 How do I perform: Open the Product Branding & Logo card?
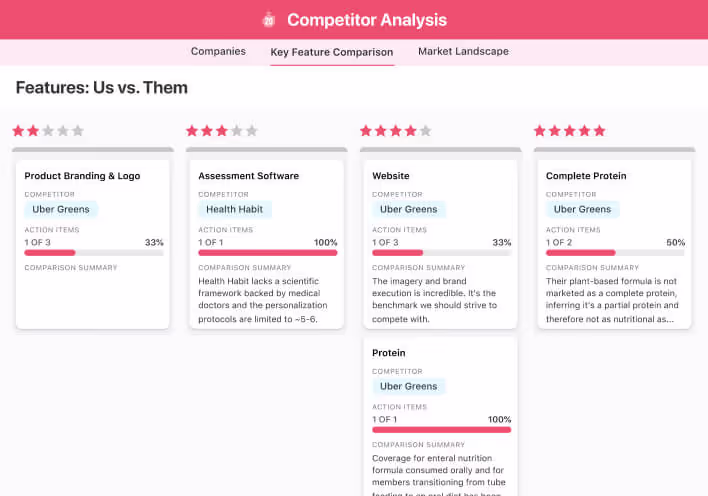(x=82, y=176)
